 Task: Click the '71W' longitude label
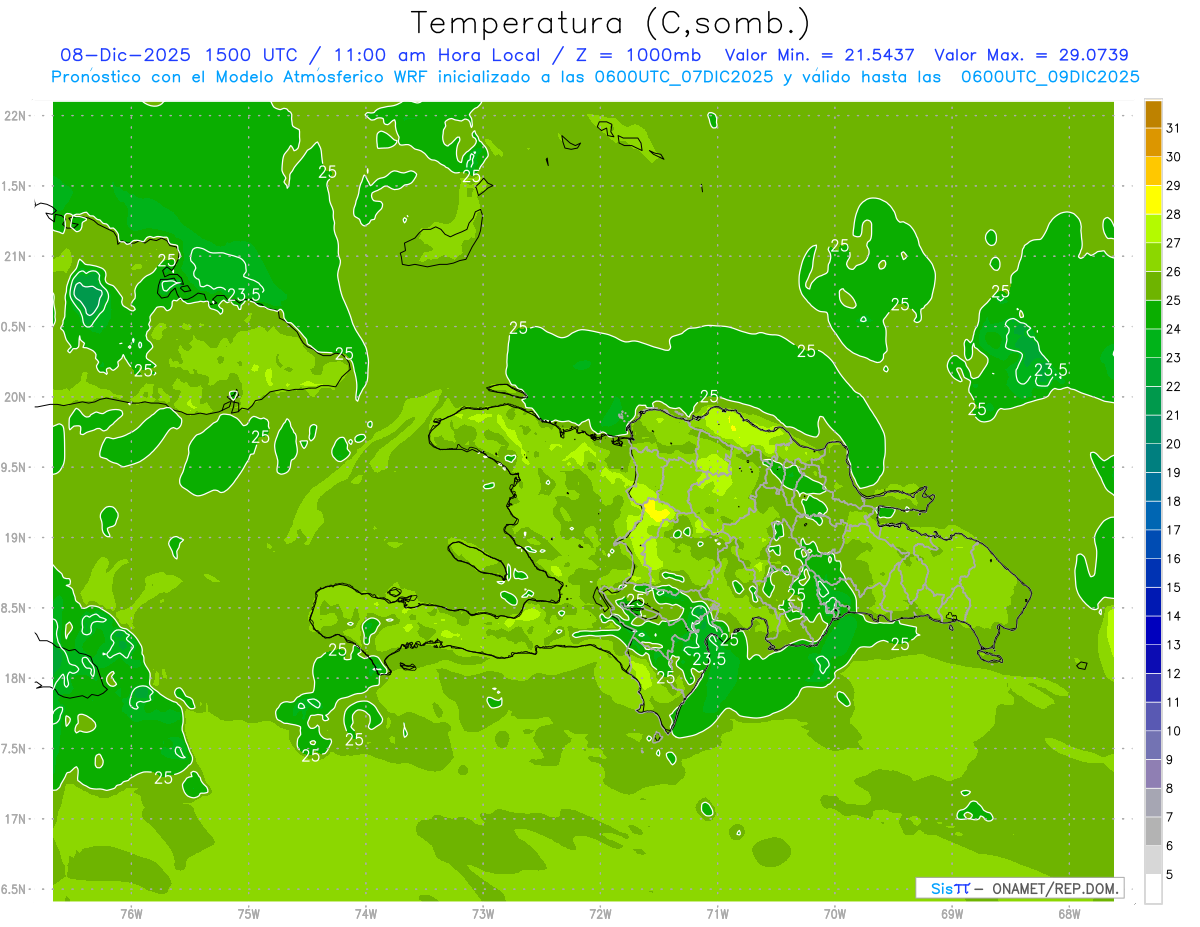[717, 914]
